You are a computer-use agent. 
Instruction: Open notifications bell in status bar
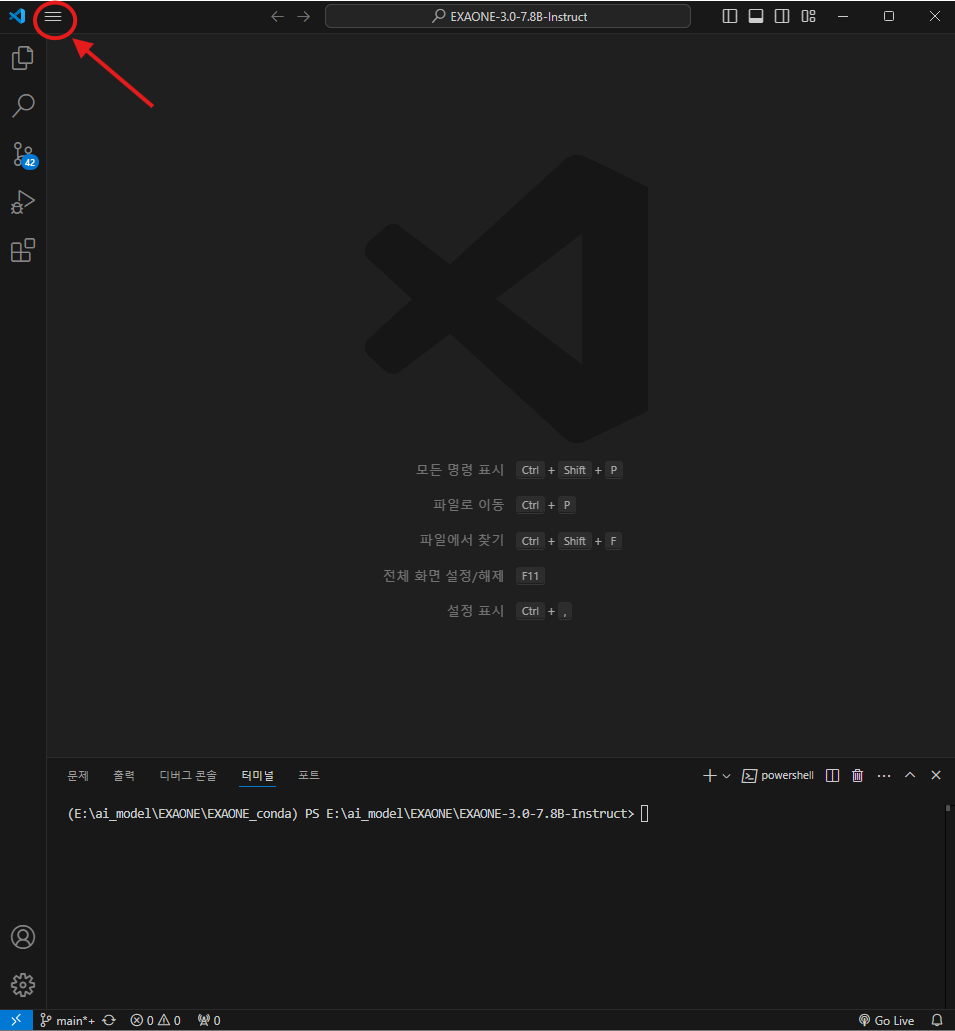pyautogui.click(x=937, y=1020)
